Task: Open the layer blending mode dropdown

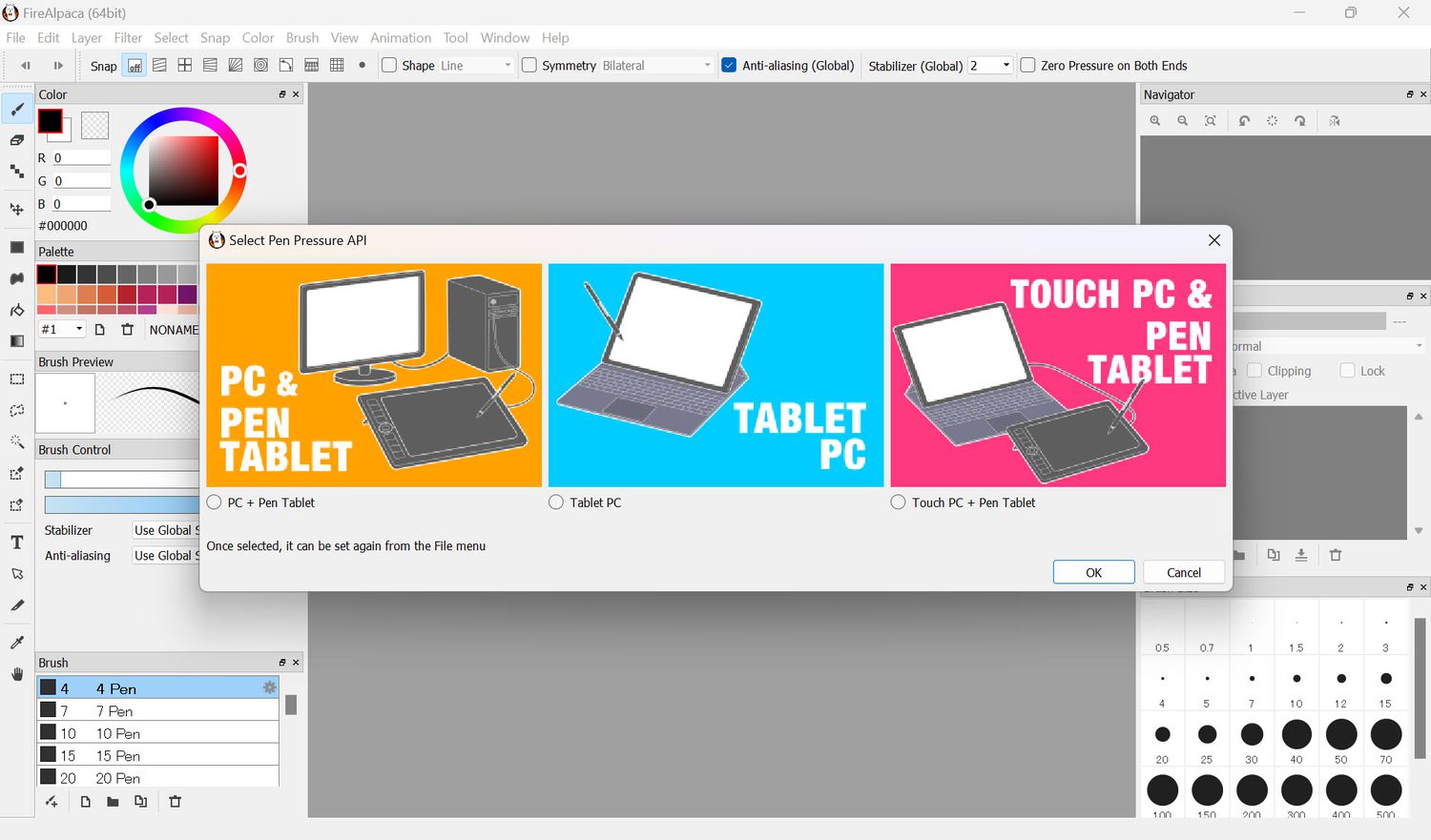Action: point(1329,346)
